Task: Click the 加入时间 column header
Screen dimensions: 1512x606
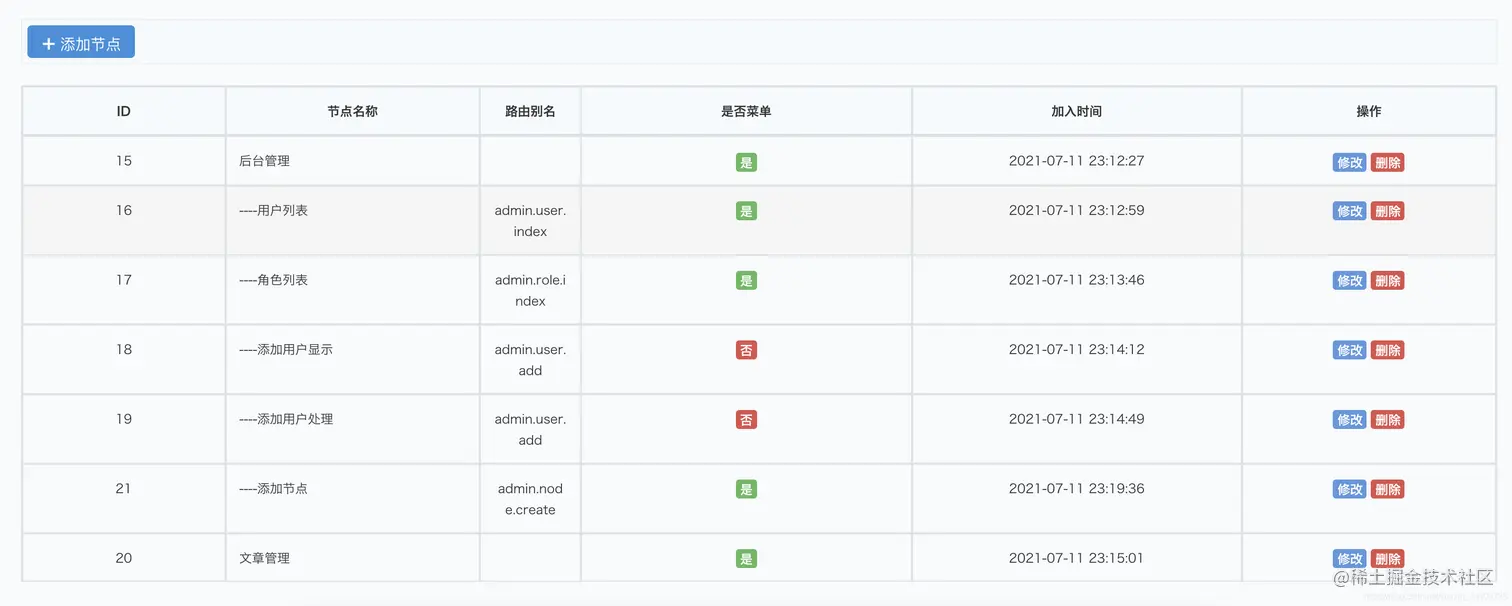Action: pos(1076,111)
